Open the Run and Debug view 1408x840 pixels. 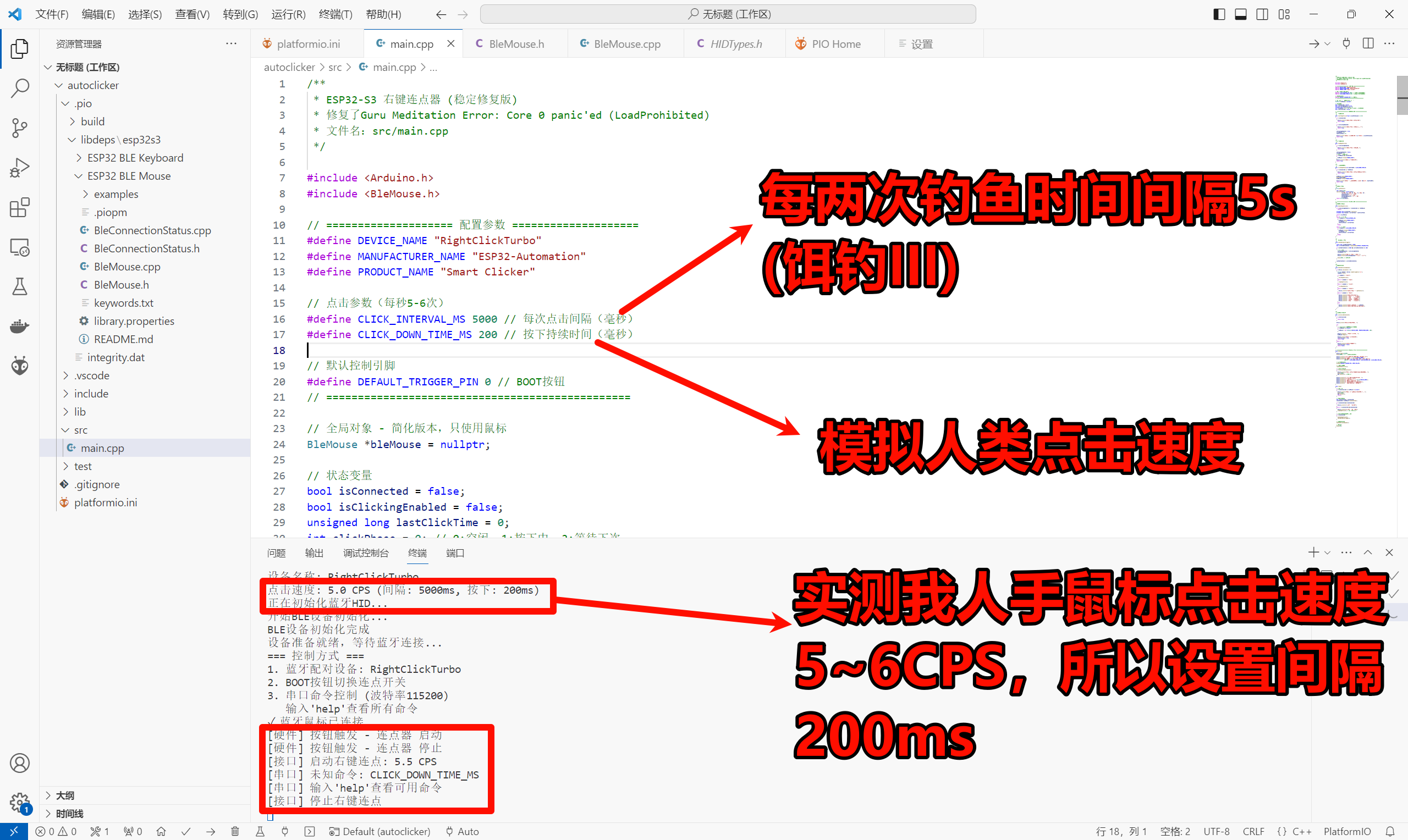(x=20, y=168)
